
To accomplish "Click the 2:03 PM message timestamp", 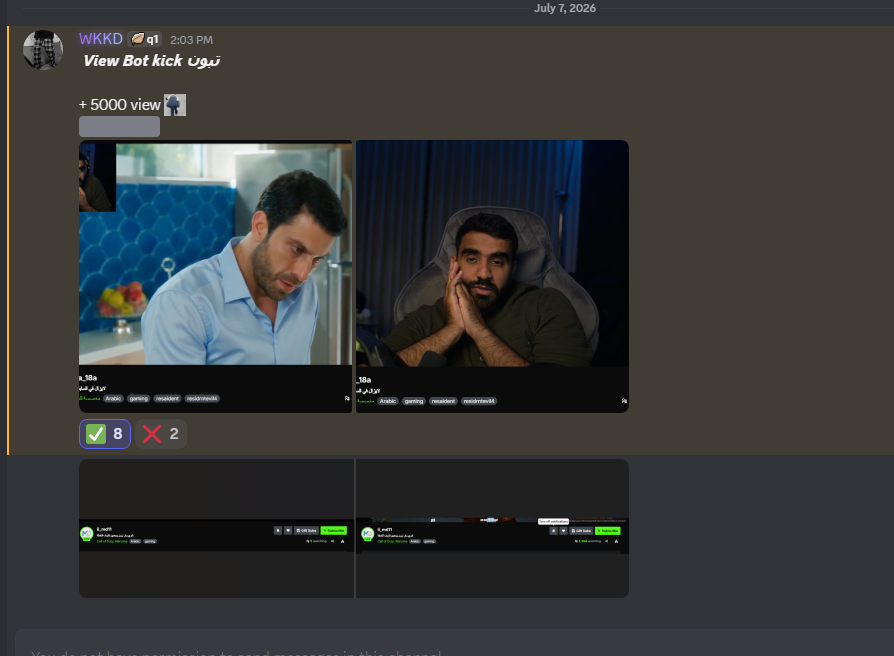I will (x=192, y=40).
